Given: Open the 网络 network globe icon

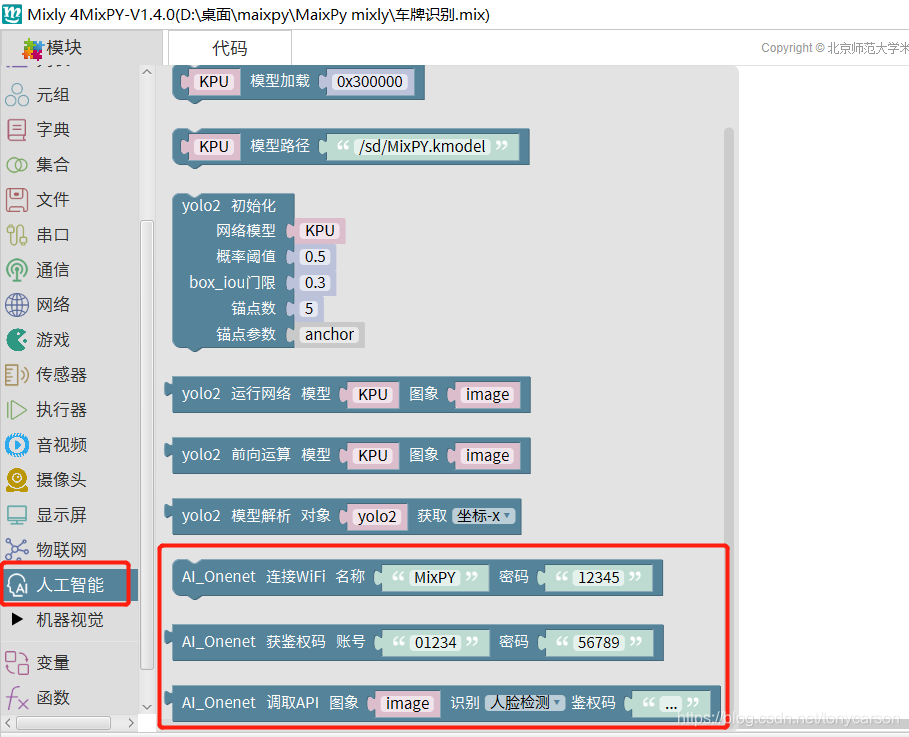Looking at the screenshot, I should (17, 304).
